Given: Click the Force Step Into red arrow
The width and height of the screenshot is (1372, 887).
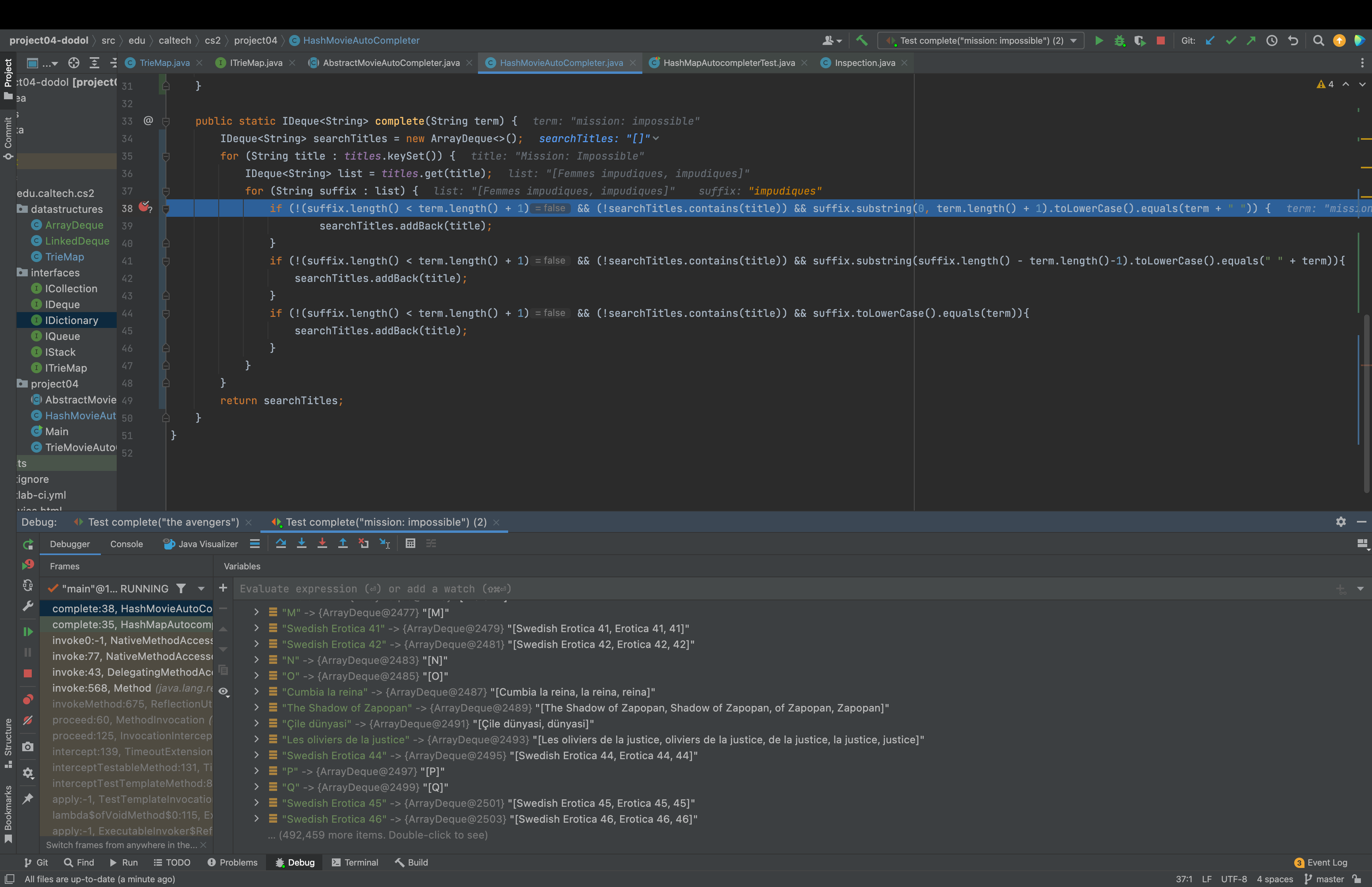Looking at the screenshot, I should [x=322, y=543].
